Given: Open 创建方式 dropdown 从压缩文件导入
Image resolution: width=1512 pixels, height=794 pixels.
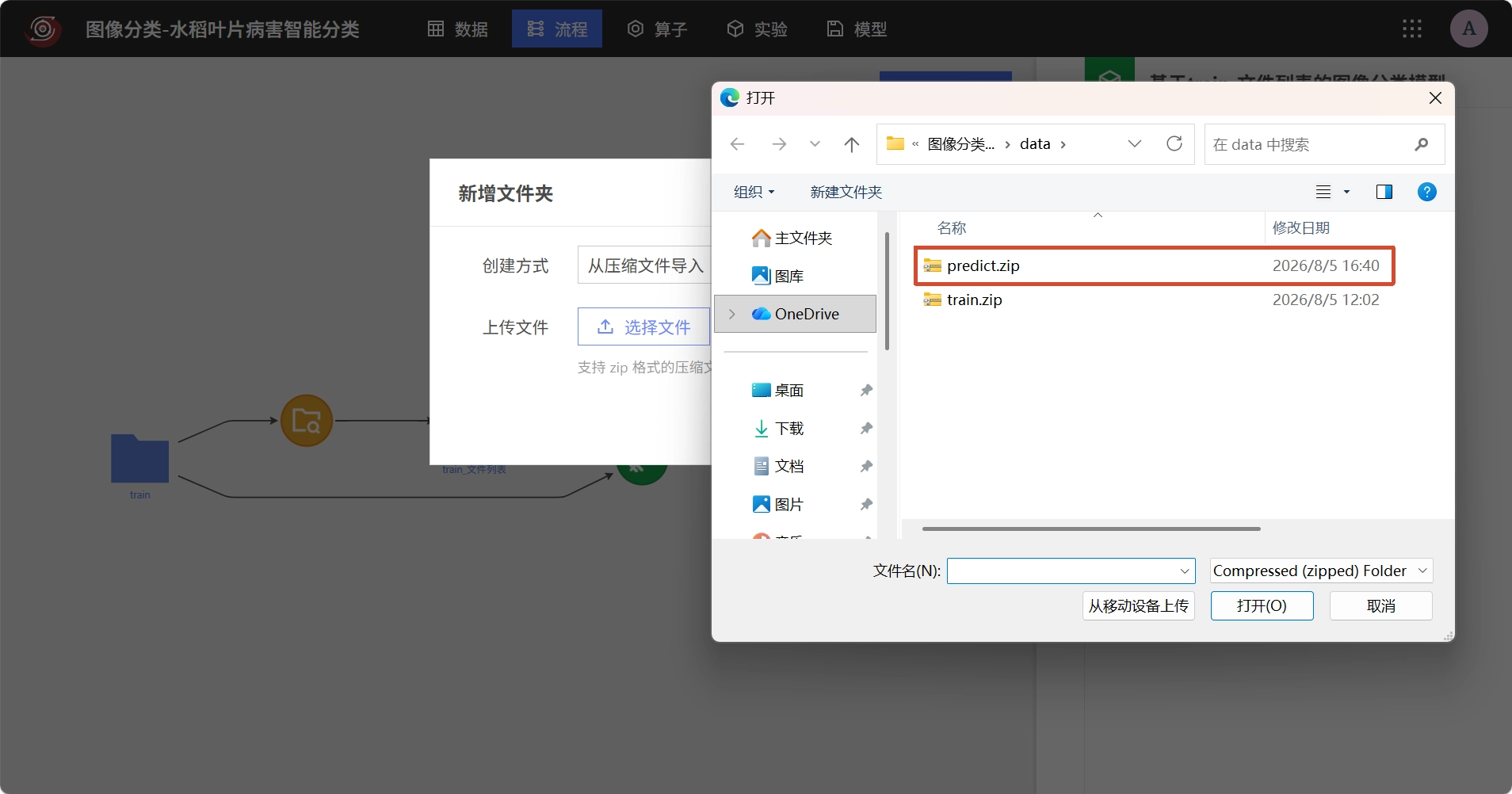Looking at the screenshot, I should coord(644,265).
